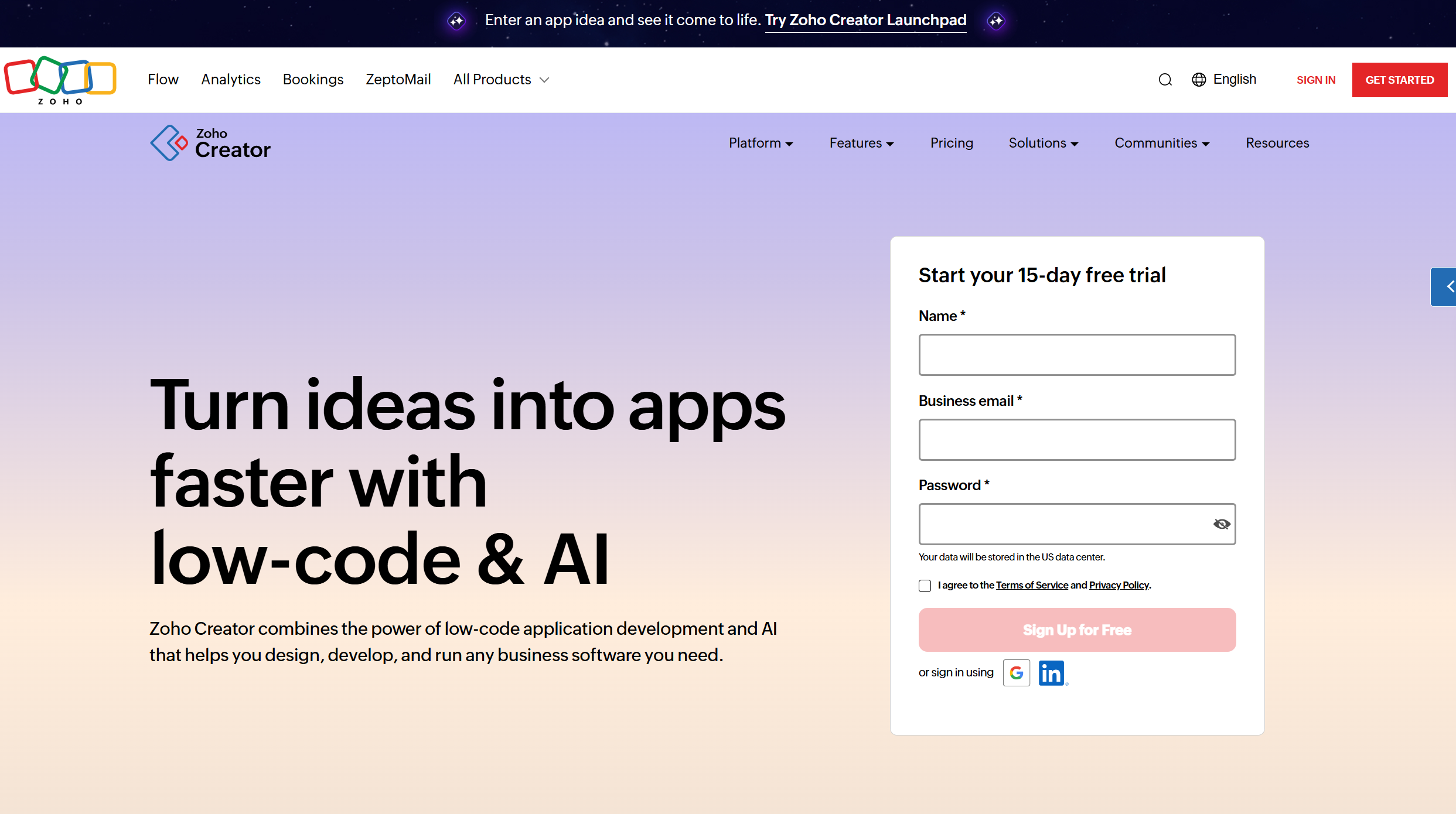This screenshot has height=814, width=1456.
Task: Open the Privacy Policy link
Action: [1119, 586]
